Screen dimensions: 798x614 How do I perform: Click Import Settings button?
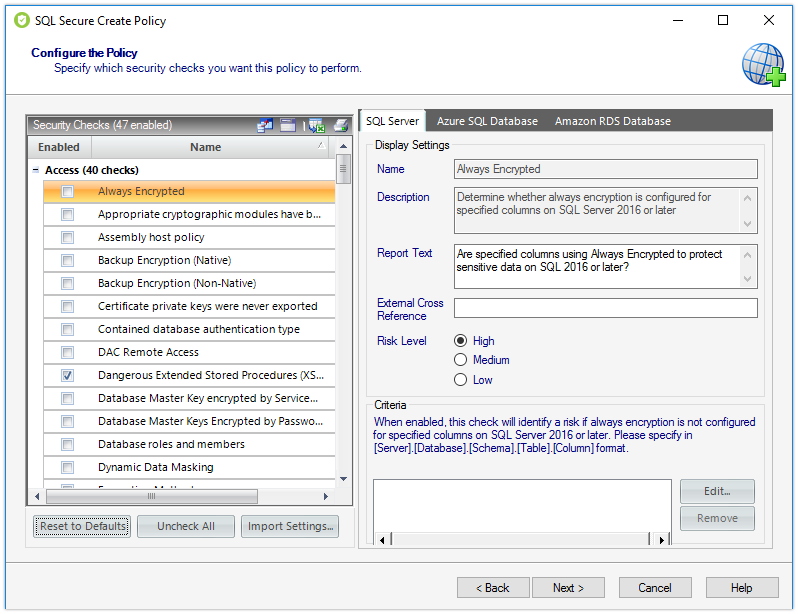pyautogui.click(x=290, y=526)
